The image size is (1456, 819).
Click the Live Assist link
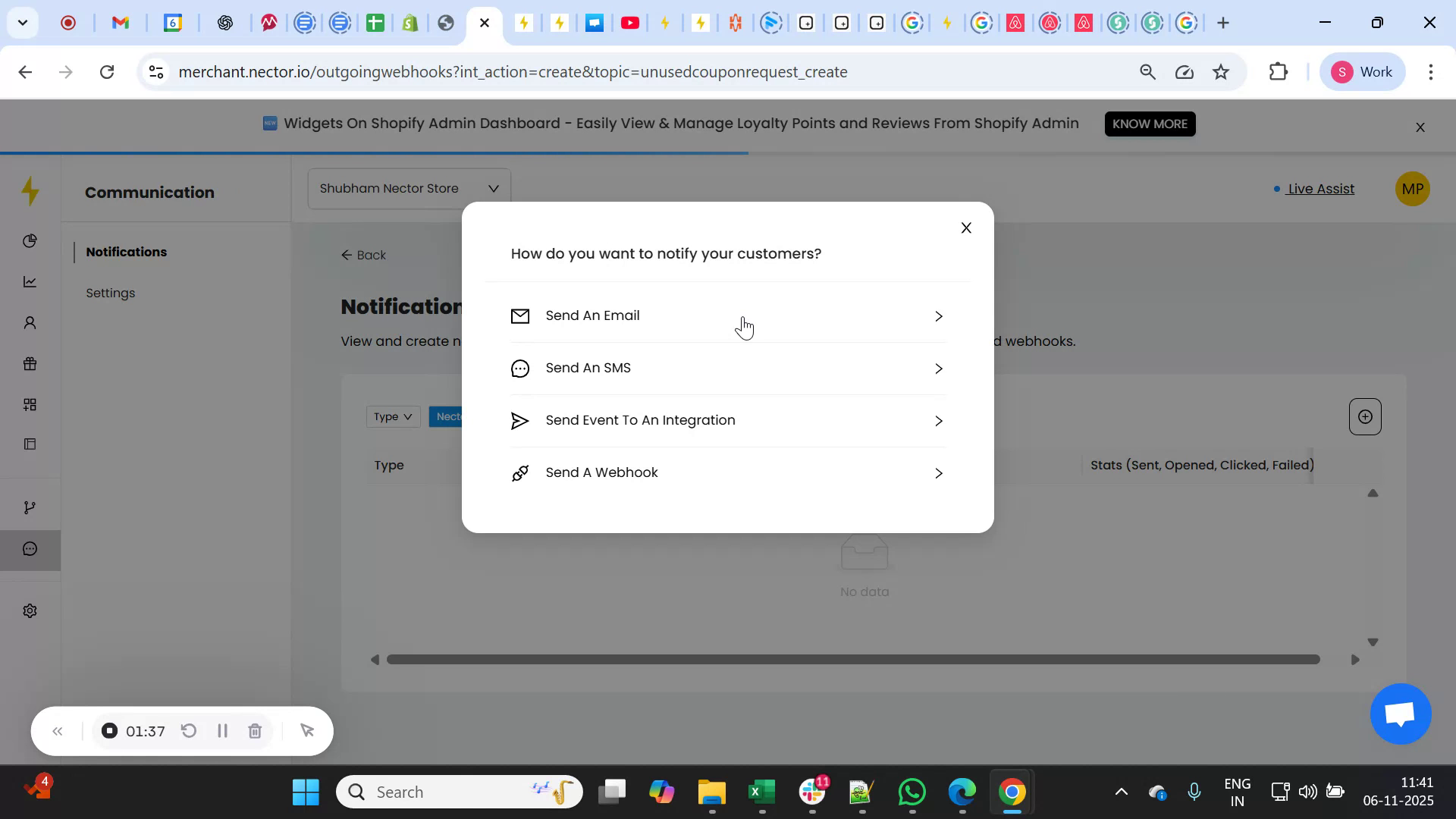point(1320,189)
